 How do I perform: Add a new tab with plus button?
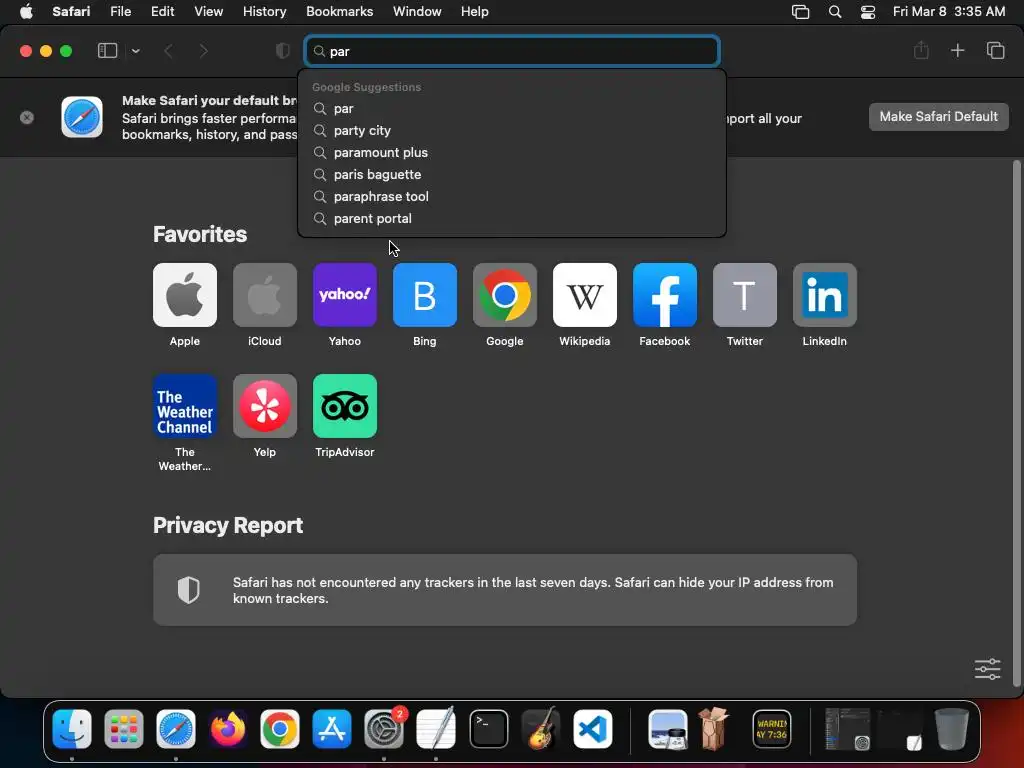pos(957,50)
